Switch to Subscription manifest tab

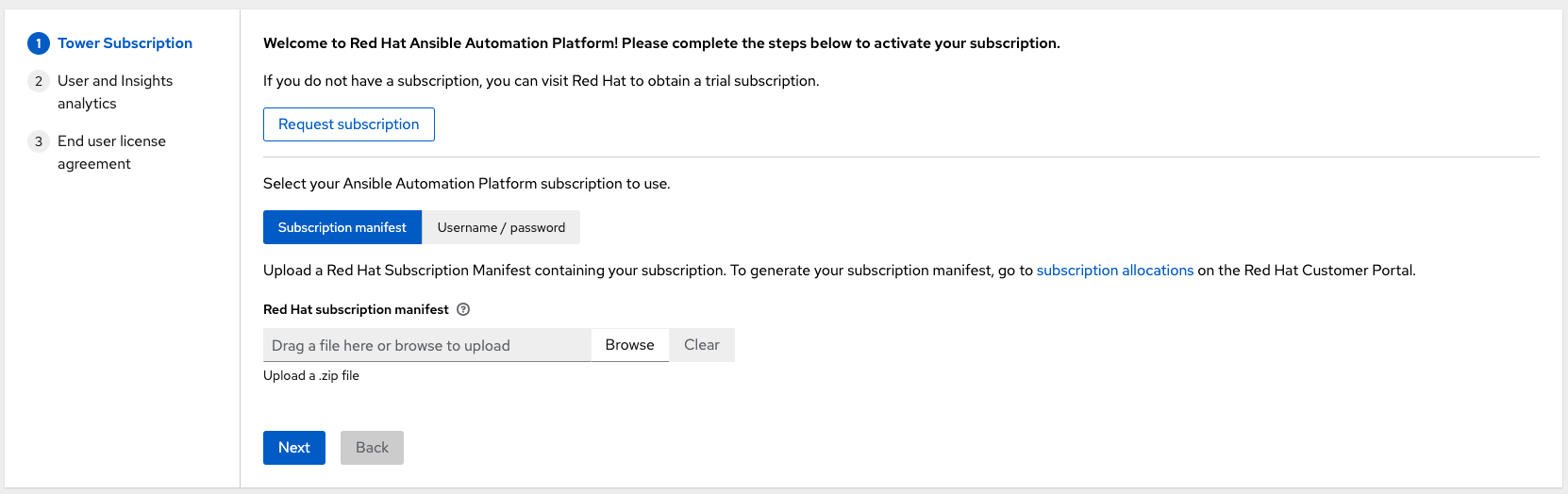tap(342, 227)
